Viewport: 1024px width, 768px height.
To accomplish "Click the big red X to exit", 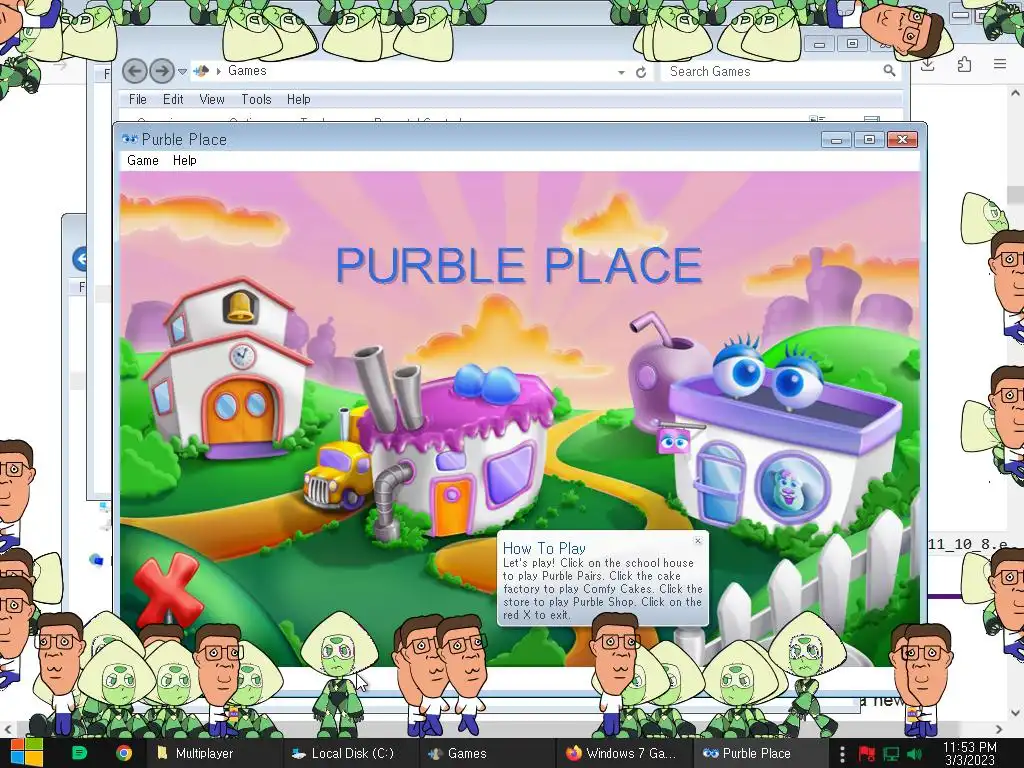I will pos(168,589).
